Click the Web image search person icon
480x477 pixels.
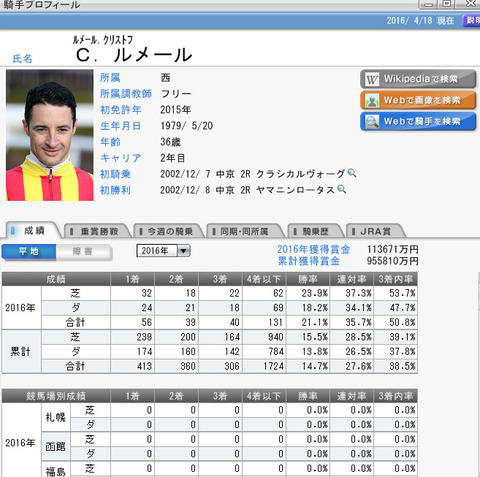(x=372, y=101)
